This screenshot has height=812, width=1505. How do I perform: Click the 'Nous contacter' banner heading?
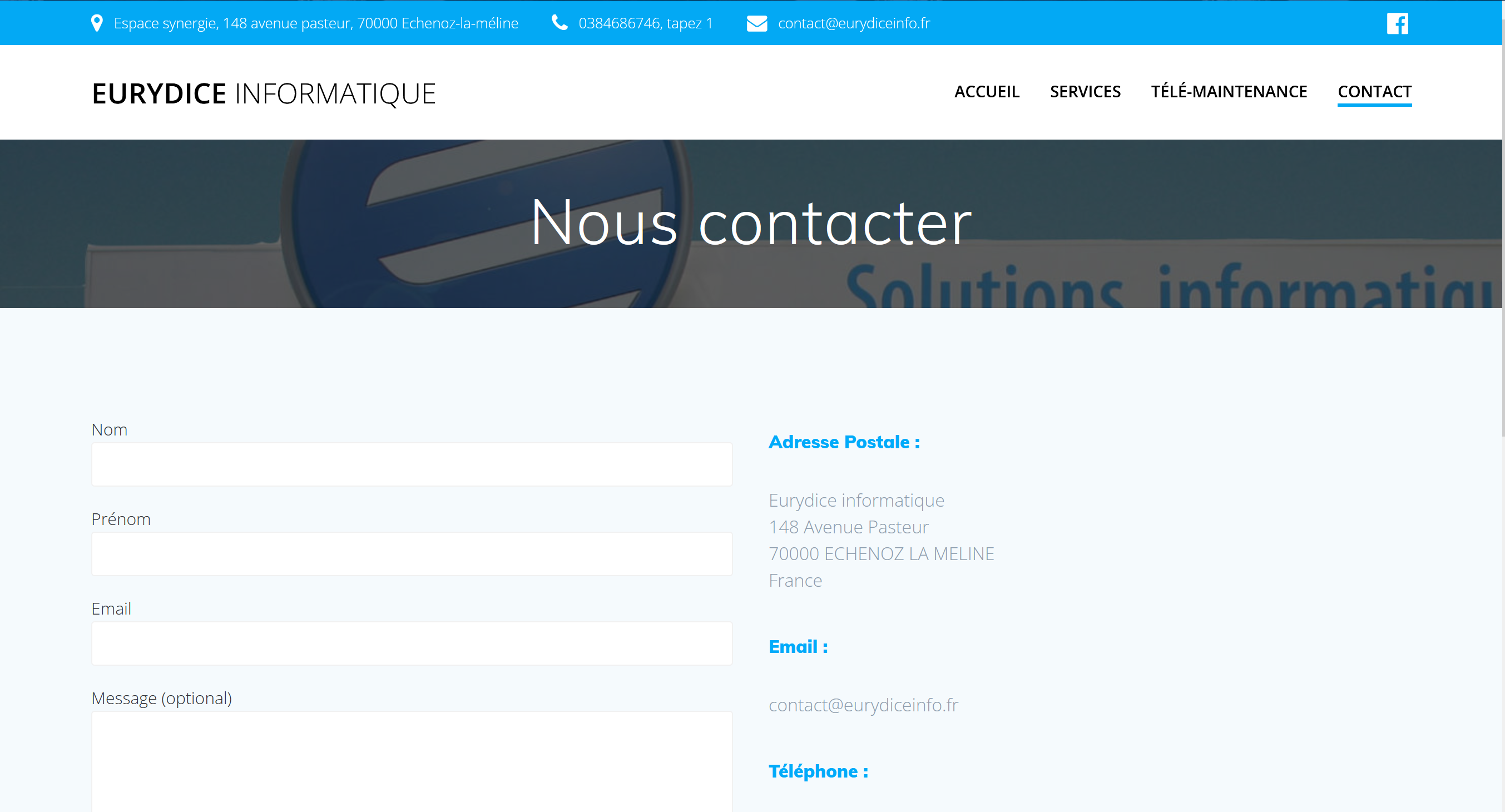point(751,223)
